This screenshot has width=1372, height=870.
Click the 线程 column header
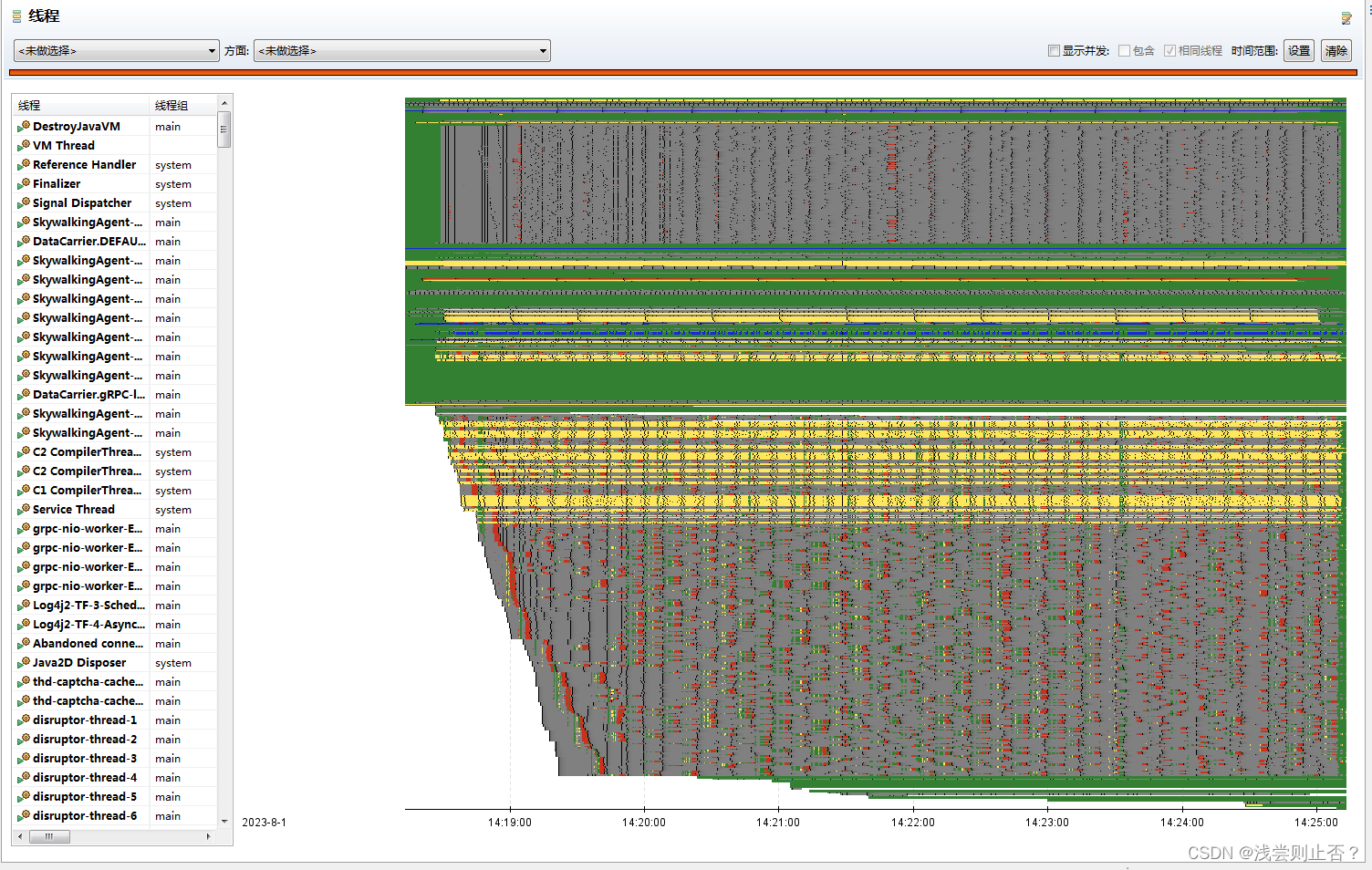tap(28, 105)
